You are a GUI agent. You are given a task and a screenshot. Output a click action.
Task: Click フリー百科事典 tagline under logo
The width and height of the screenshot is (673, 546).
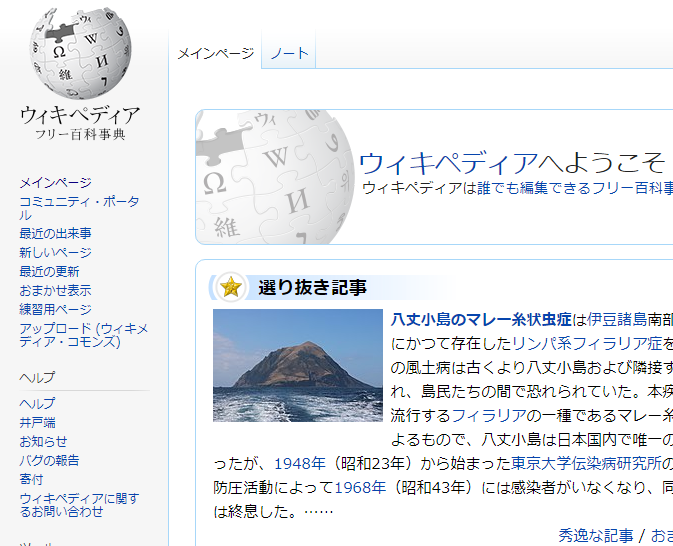pos(80,134)
